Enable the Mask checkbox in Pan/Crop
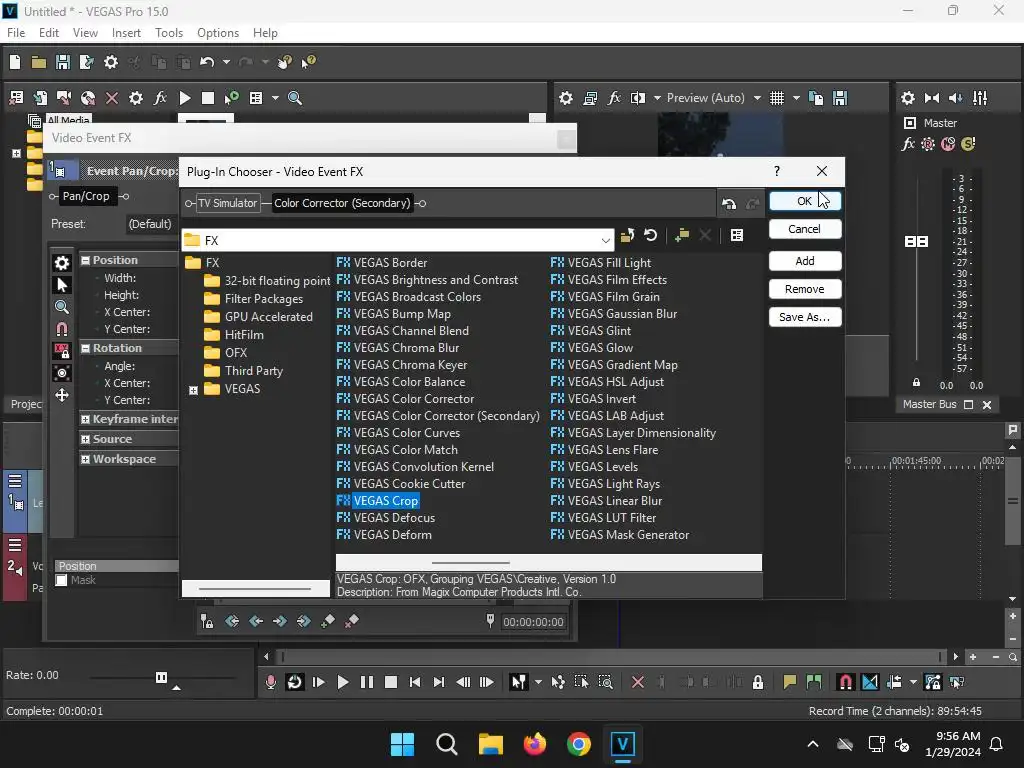This screenshot has width=1024, height=768. [61, 580]
